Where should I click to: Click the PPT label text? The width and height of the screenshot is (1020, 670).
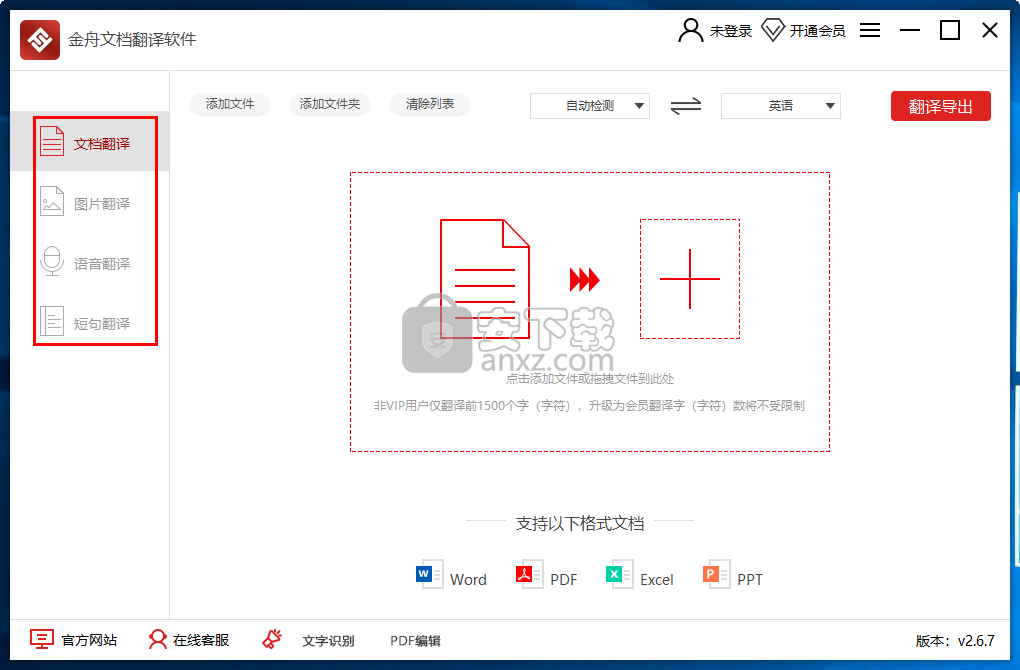point(750,580)
